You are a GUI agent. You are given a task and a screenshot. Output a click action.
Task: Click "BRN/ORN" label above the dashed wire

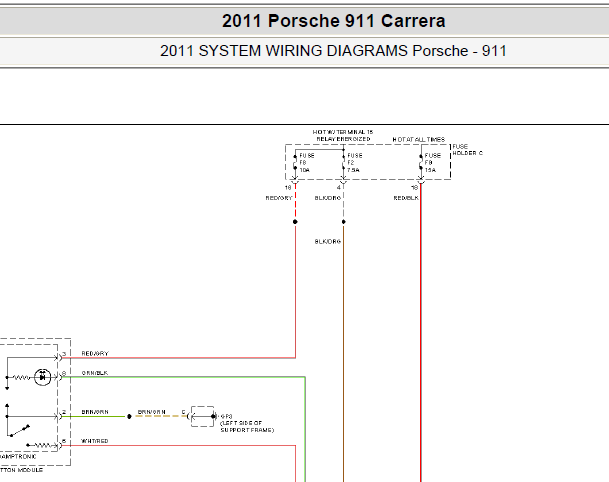[151, 412]
